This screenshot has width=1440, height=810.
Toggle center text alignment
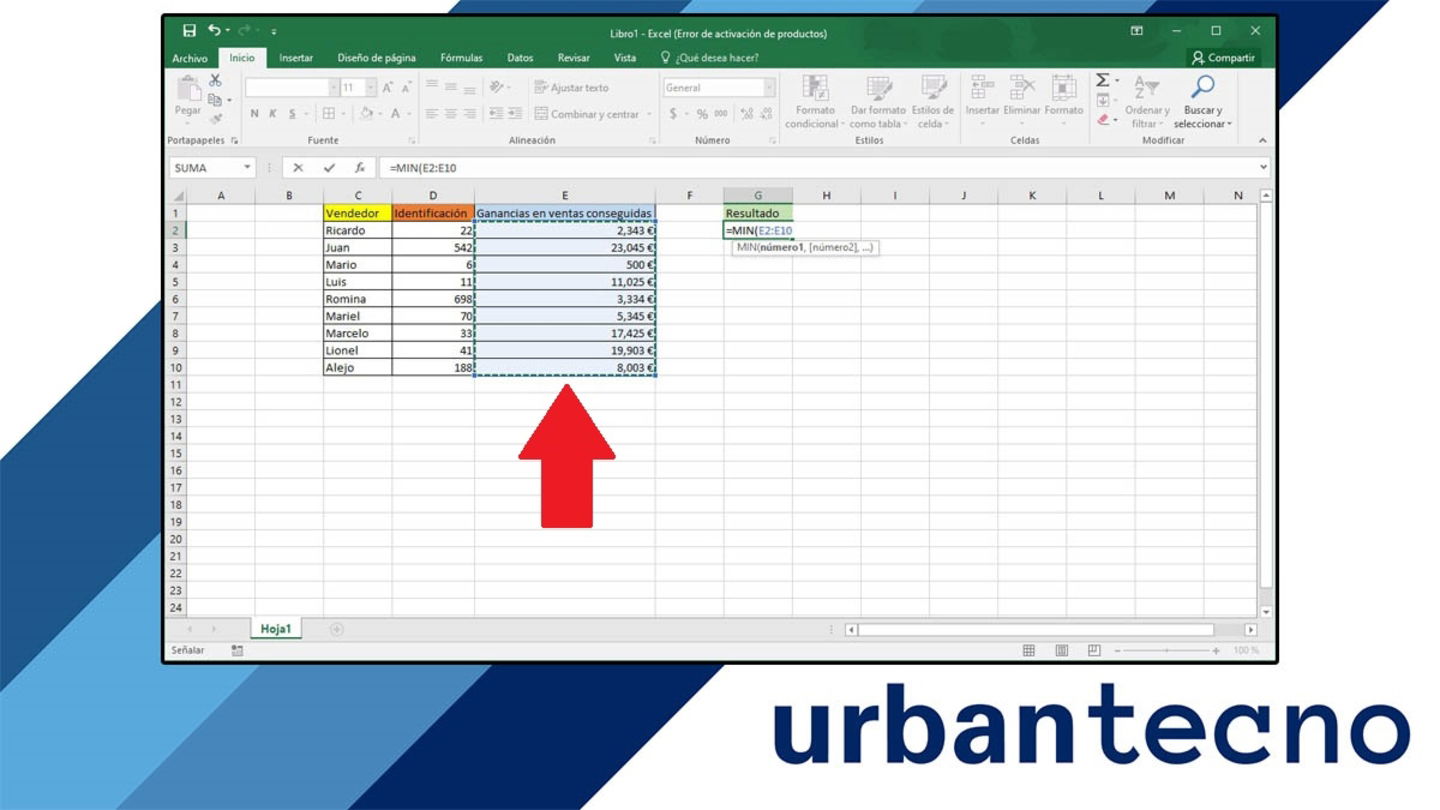pos(451,114)
